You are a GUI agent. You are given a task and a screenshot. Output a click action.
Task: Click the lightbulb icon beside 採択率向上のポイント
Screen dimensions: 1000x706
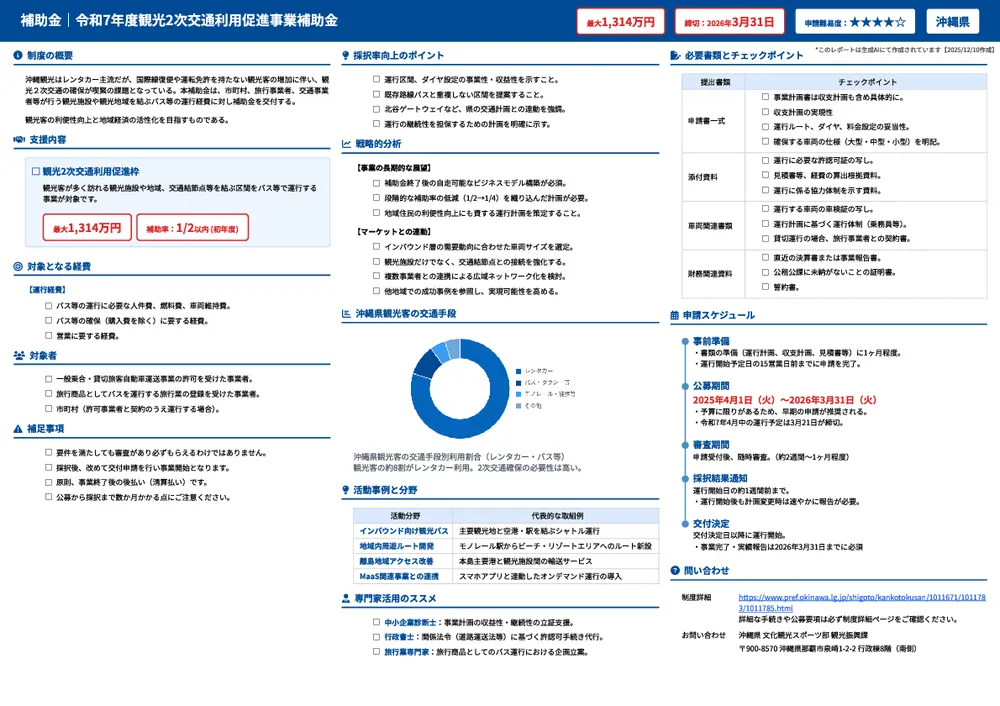pos(345,55)
